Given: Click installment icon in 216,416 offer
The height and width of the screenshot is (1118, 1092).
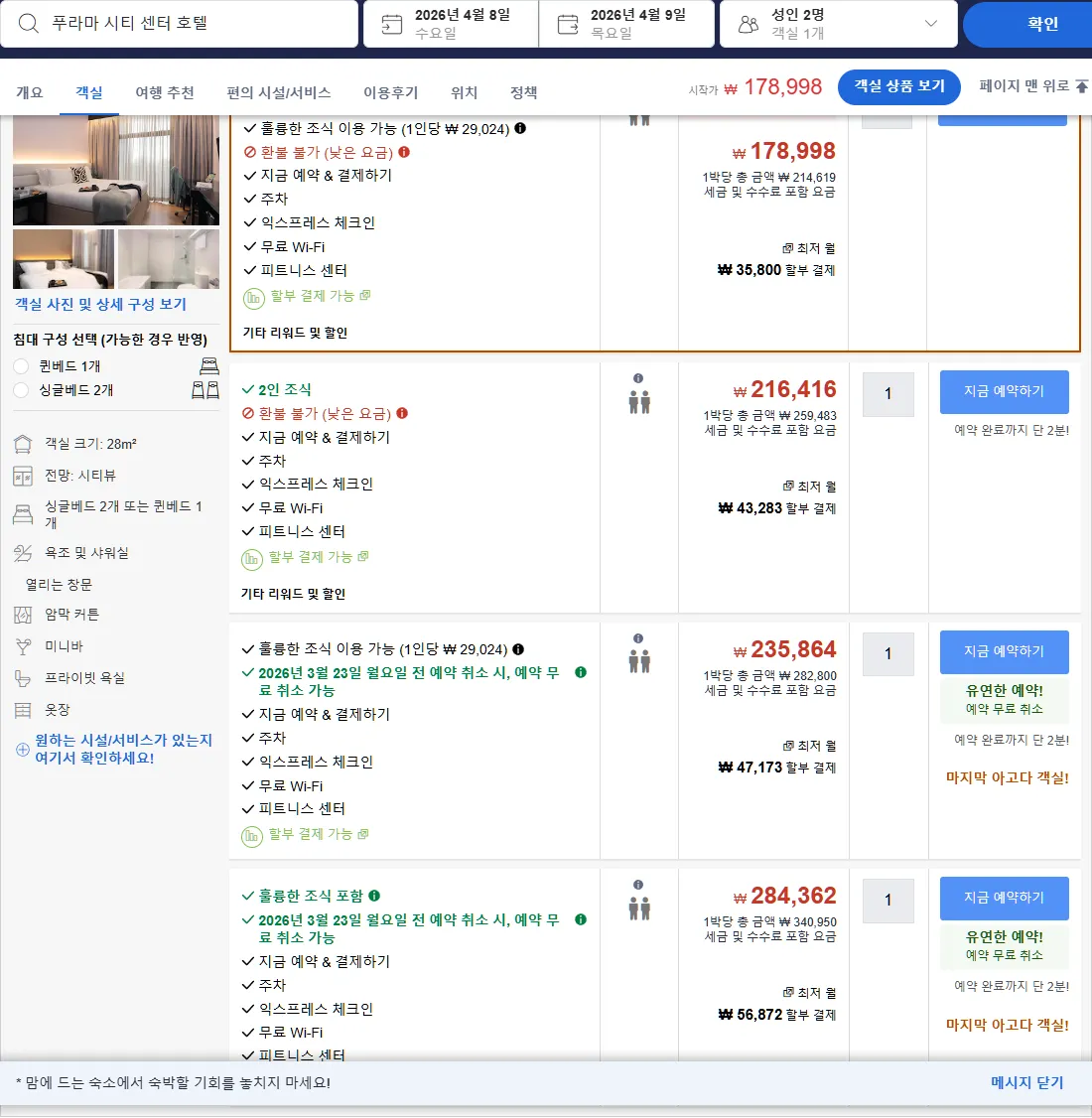Looking at the screenshot, I should (251, 560).
